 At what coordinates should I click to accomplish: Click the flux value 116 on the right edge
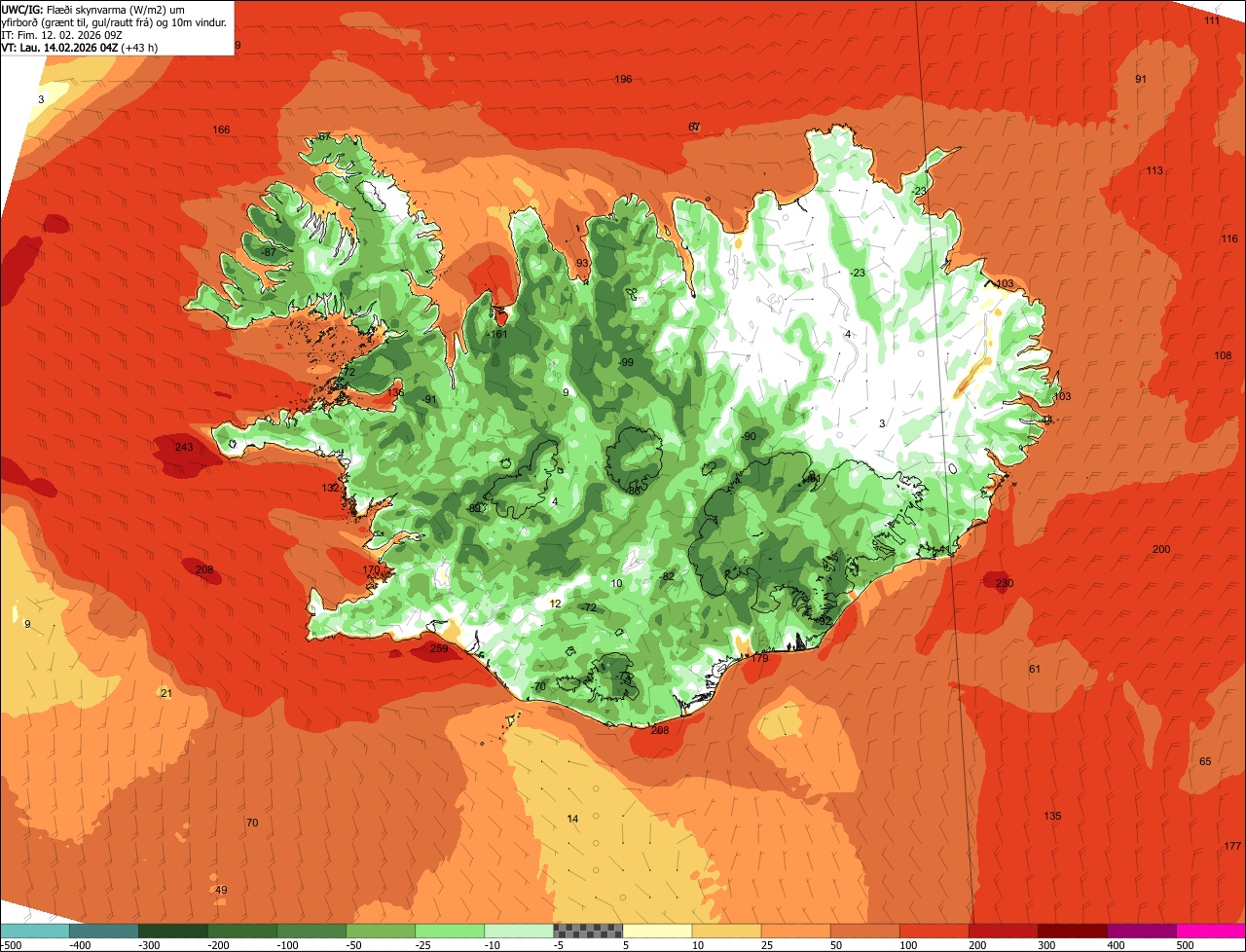coord(1229,238)
